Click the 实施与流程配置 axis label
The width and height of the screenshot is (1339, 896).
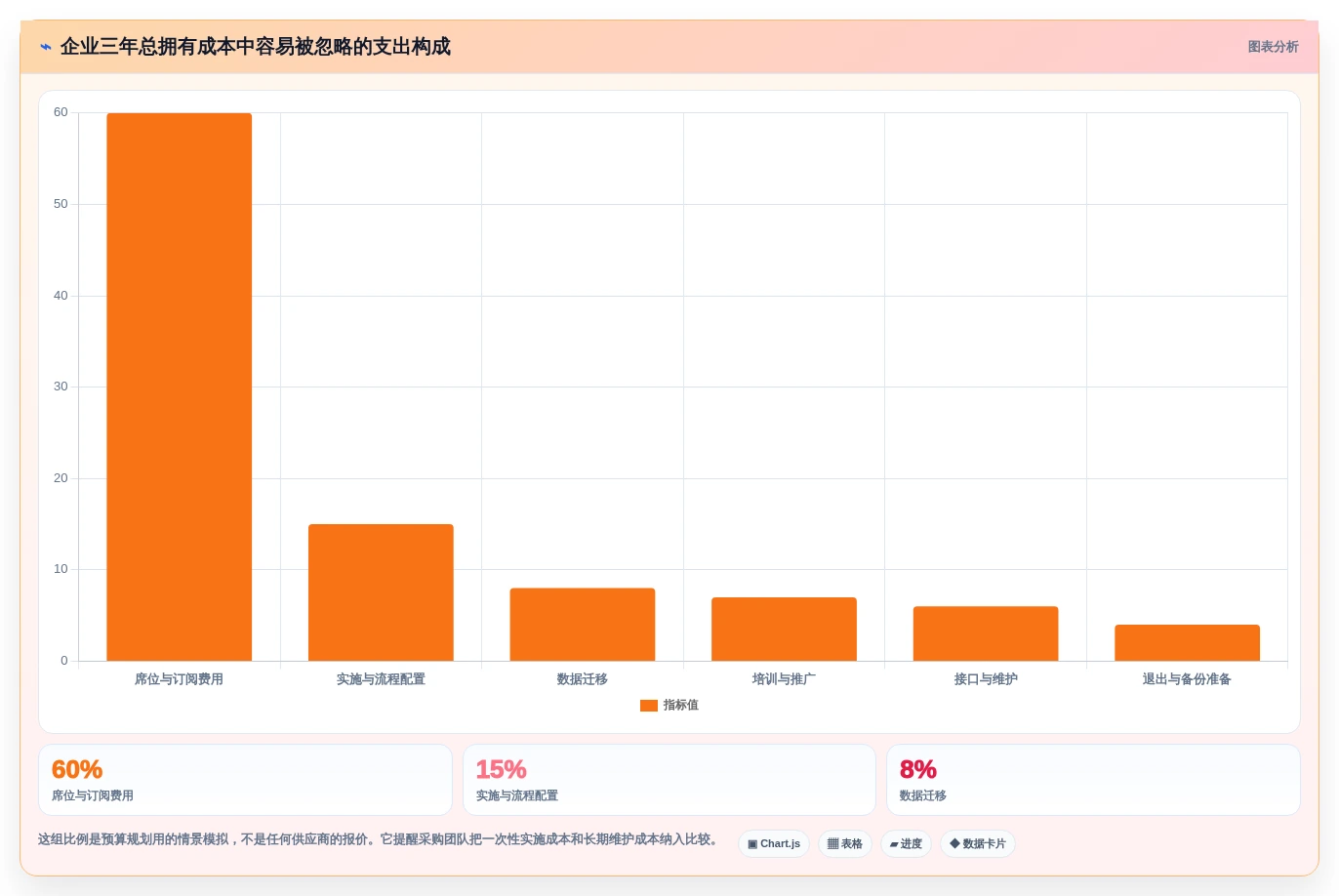click(381, 679)
